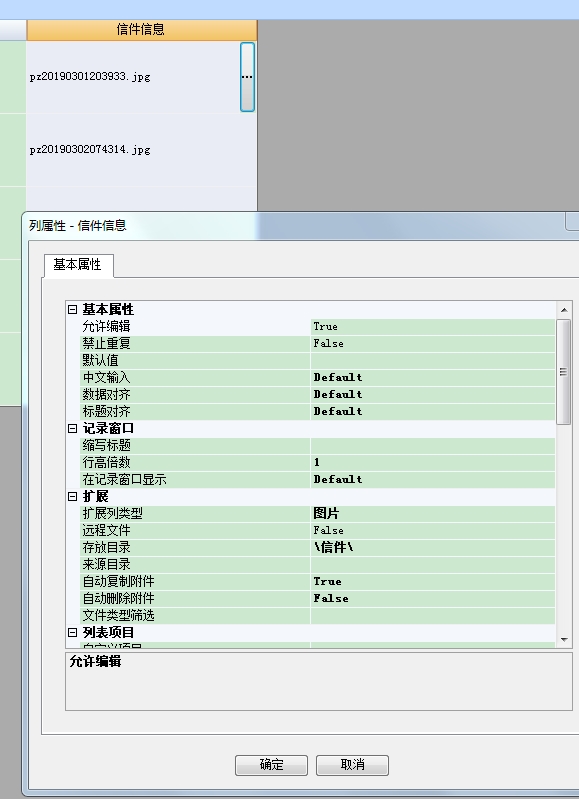Click scroll-up arrow of property grid

click(564, 310)
